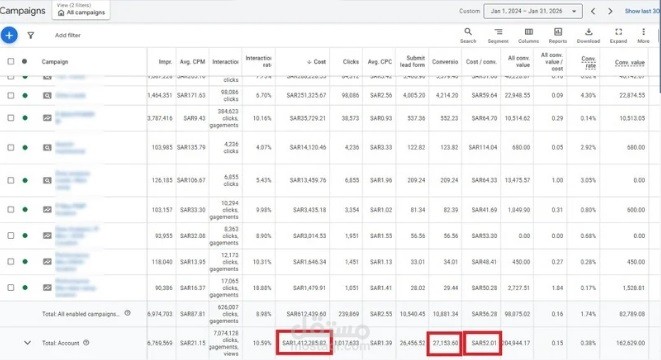Tick checkbox for SAR13,459.76 cost row

11,180
